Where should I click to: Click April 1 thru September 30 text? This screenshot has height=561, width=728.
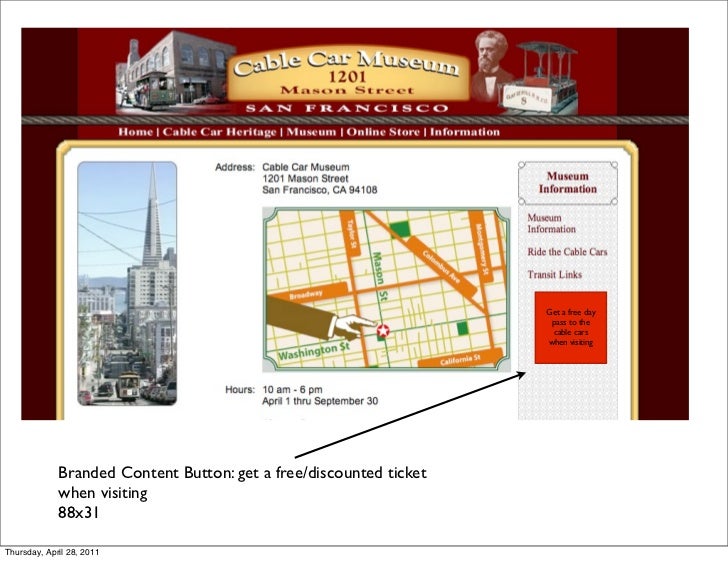point(320,401)
